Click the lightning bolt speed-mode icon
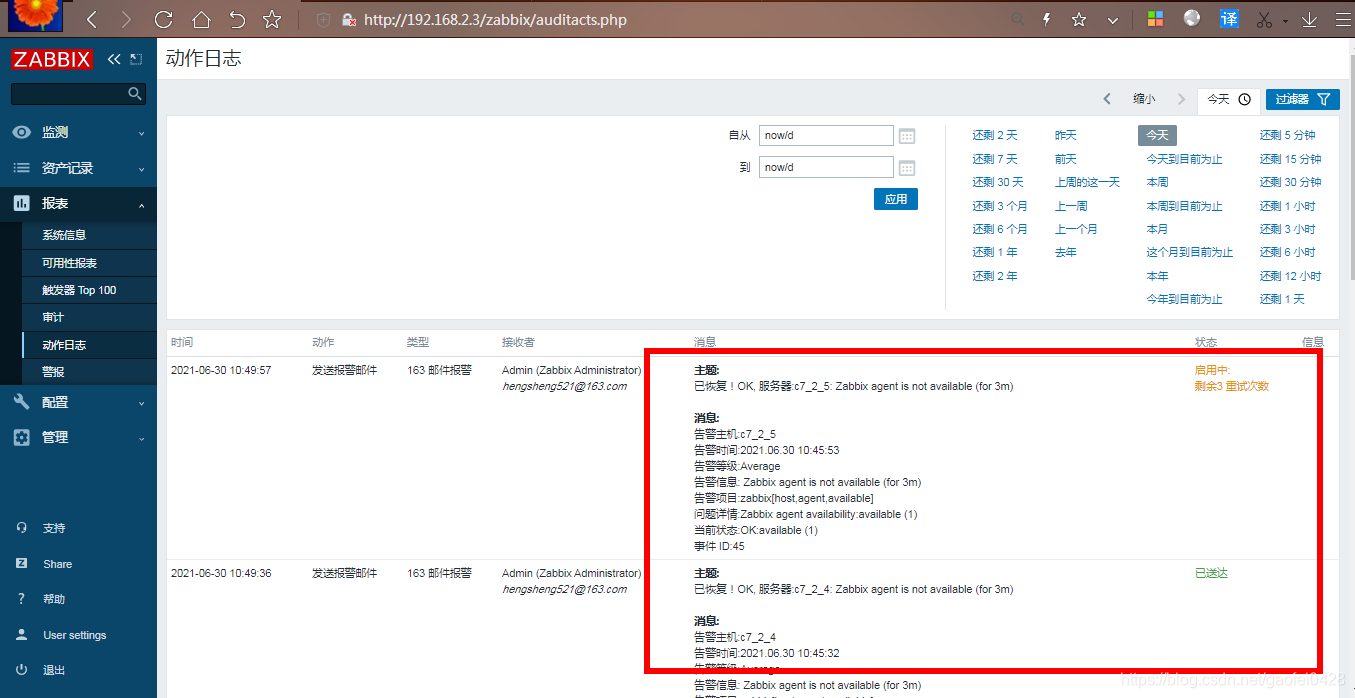 click(1047, 19)
